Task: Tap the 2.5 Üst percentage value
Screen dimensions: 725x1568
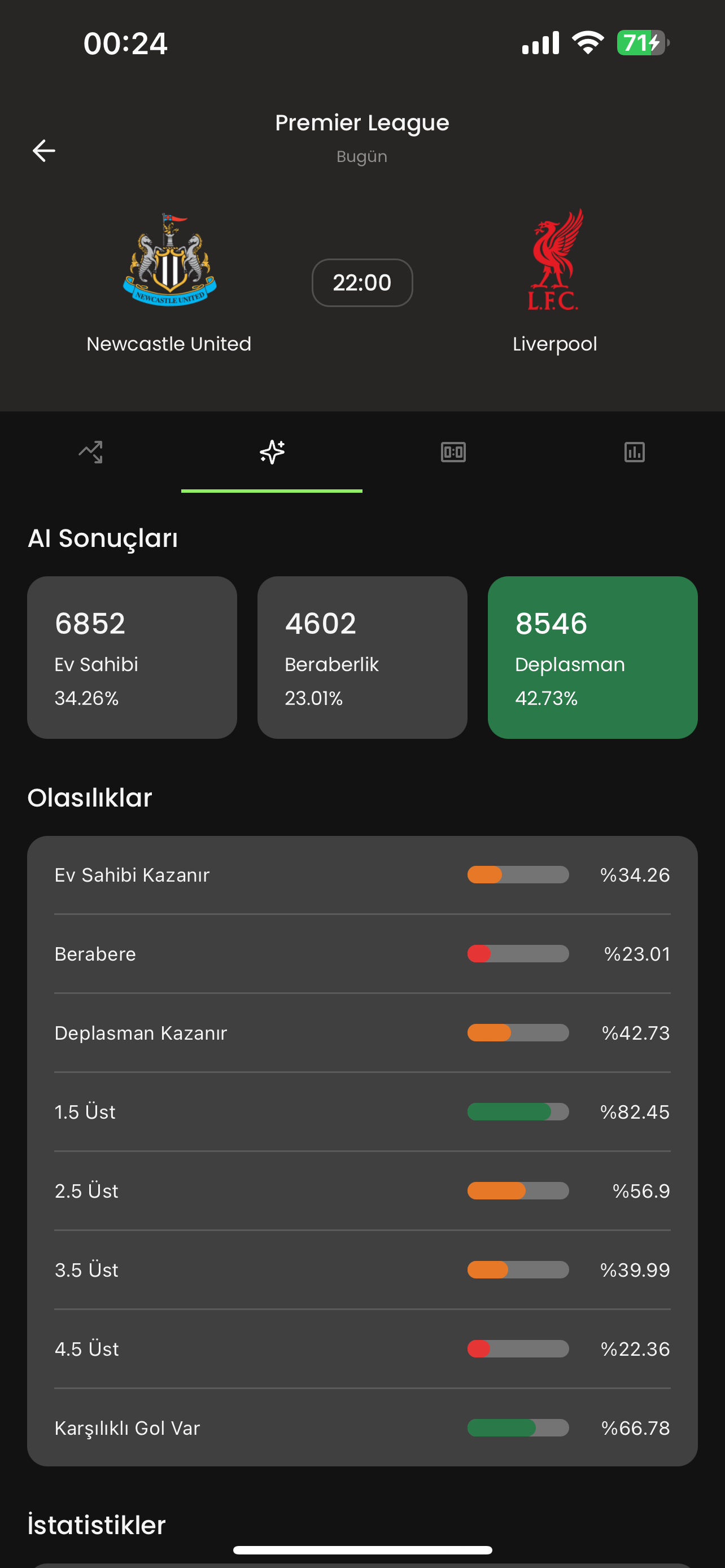Action: coord(640,1190)
